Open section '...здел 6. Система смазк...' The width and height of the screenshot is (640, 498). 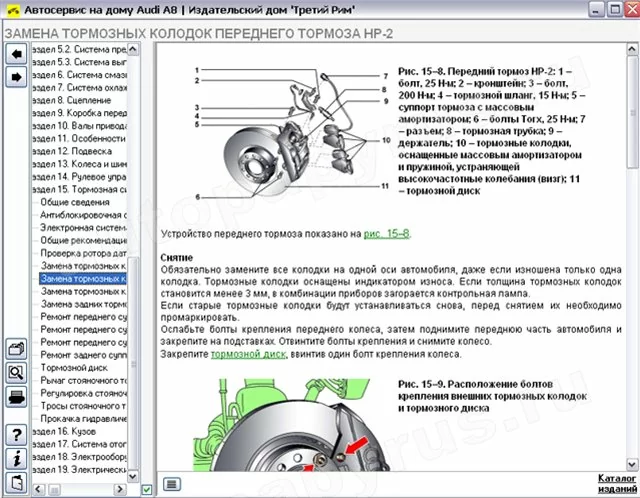point(80,75)
